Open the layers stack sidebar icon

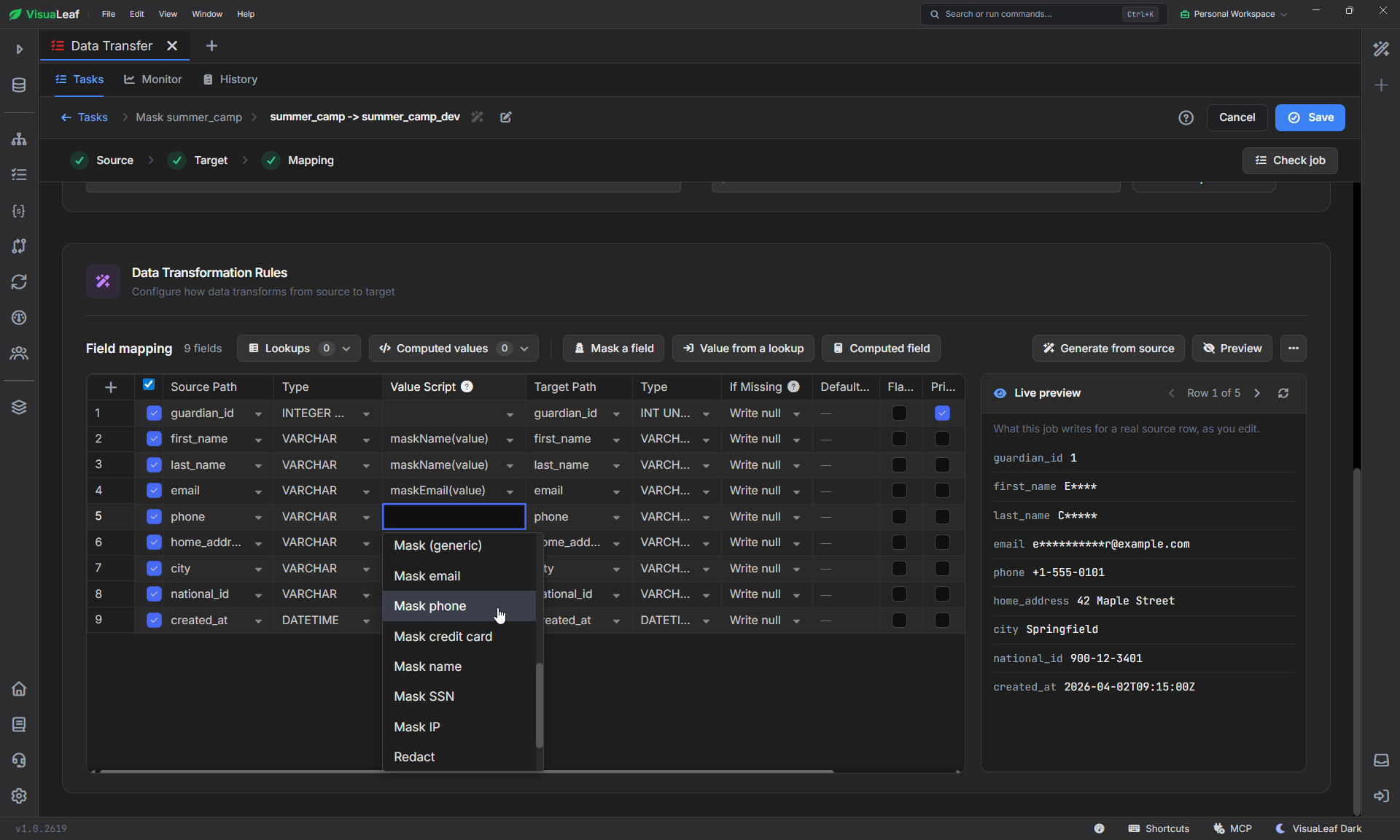click(x=19, y=407)
